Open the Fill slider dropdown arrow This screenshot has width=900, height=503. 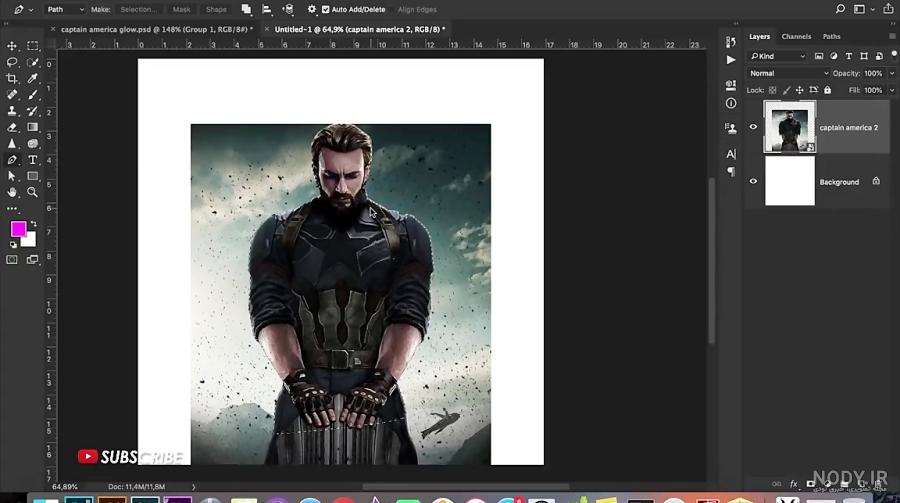(892, 90)
